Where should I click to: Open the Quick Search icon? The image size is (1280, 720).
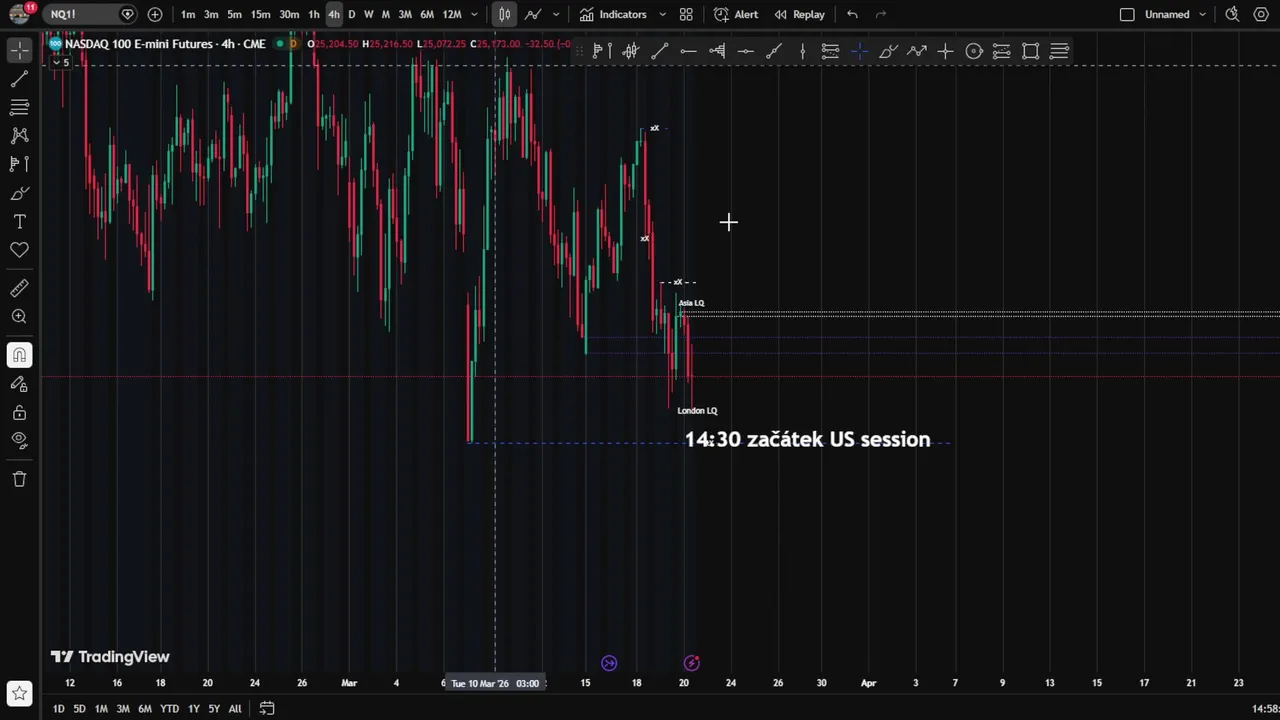click(x=1232, y=14)
